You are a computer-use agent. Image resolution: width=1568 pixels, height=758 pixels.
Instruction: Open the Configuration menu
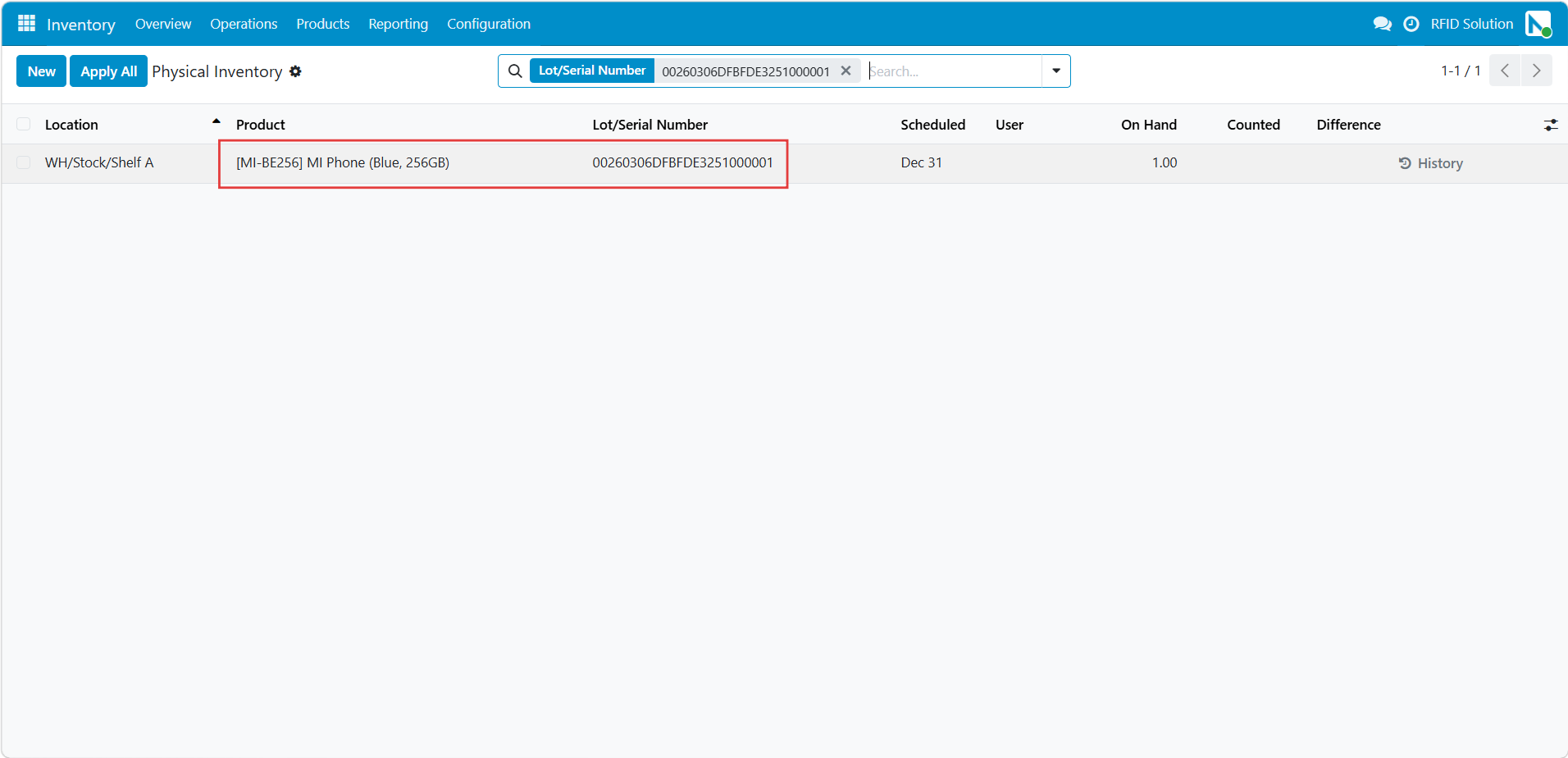489,24
